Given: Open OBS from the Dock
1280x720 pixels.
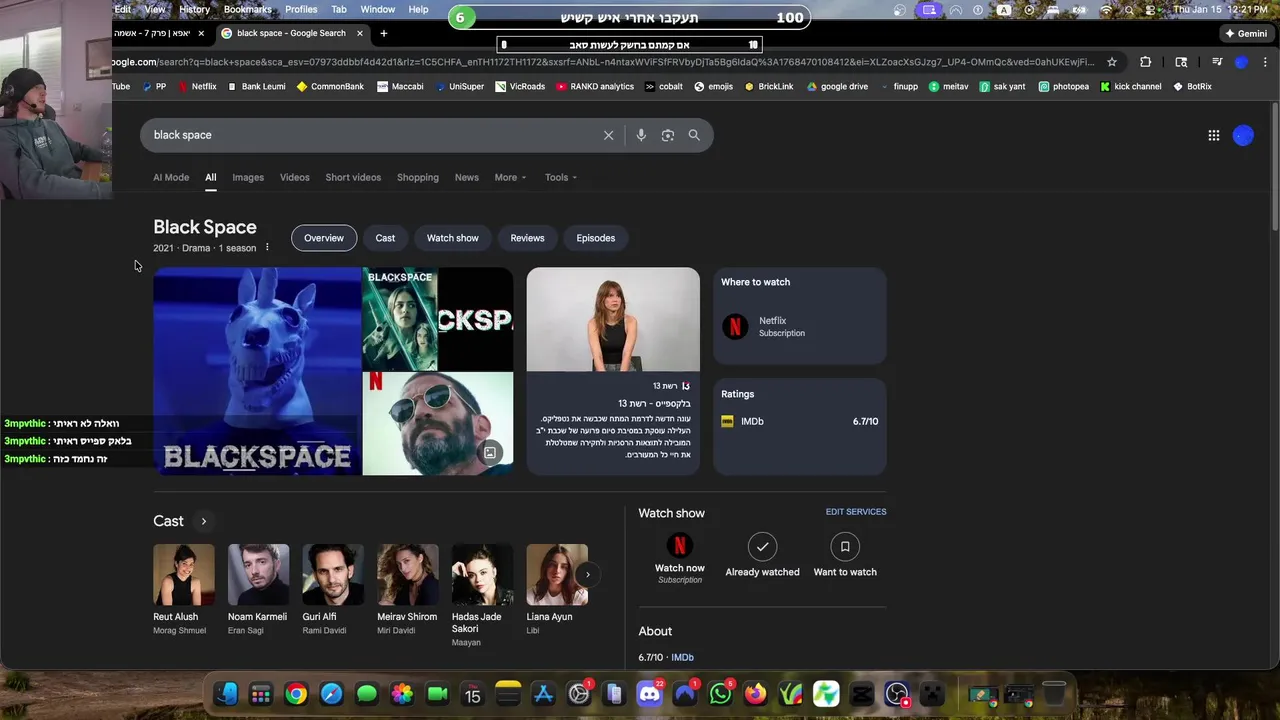Looking at the screenshot, I should click(897, 694).
